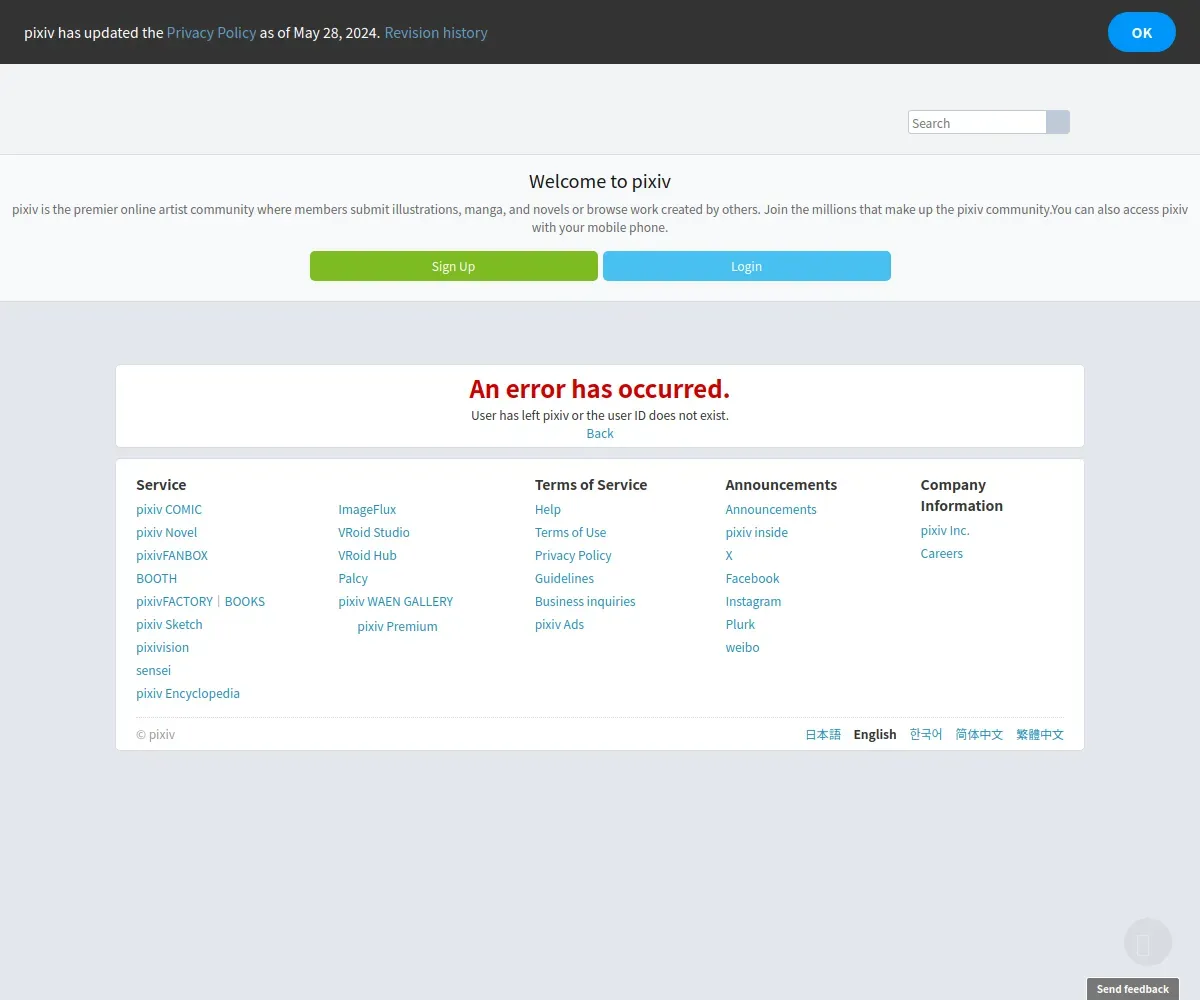
Task: Open Plurk link
Action: coord(740,624)
